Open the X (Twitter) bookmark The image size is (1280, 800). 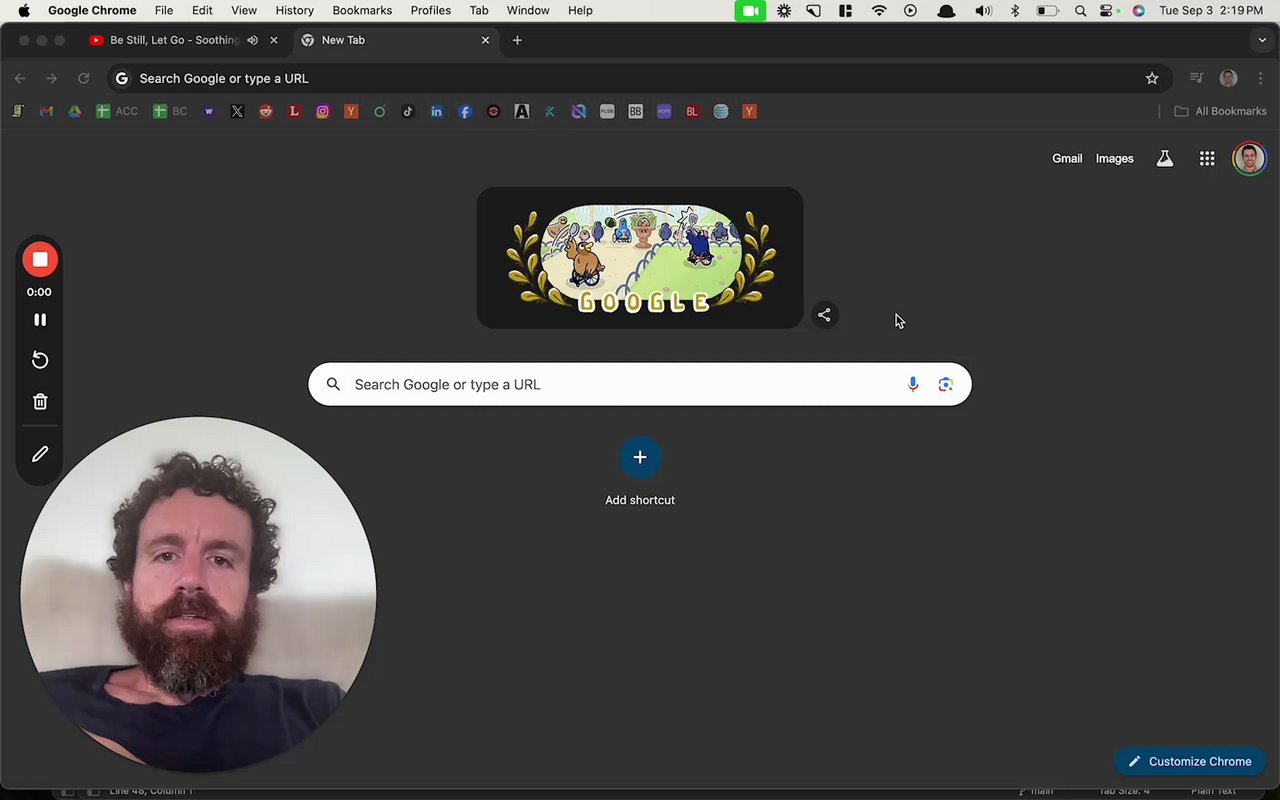237,111
